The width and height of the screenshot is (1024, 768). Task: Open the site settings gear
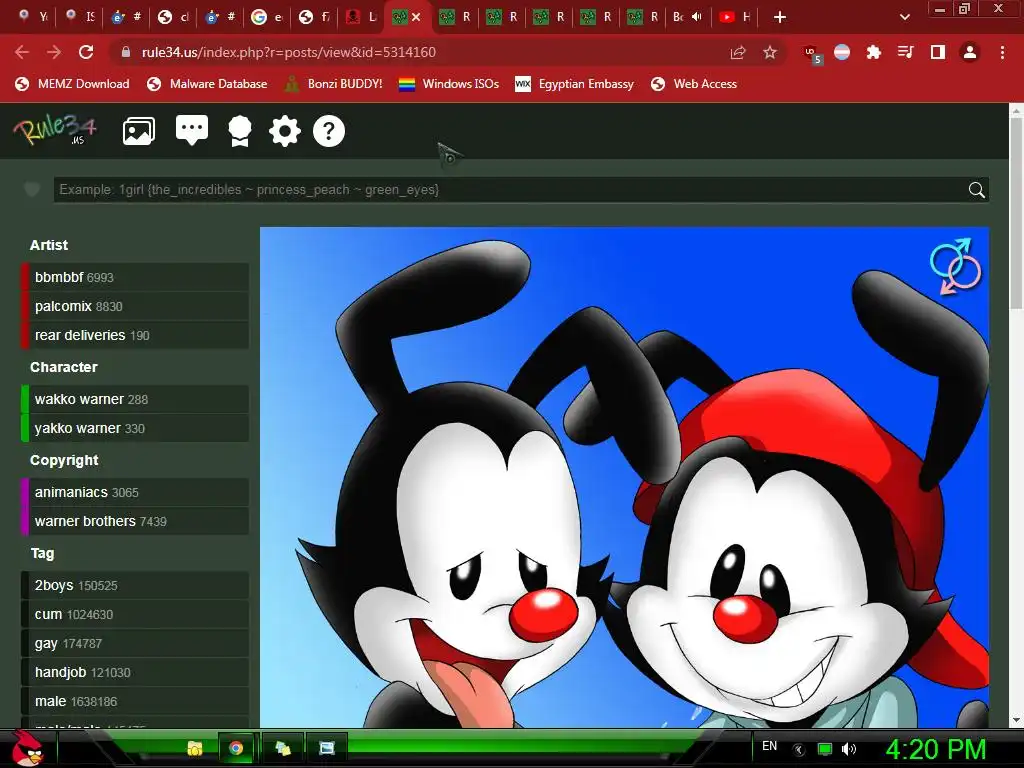pyautogui.click(x=285, y=131)
